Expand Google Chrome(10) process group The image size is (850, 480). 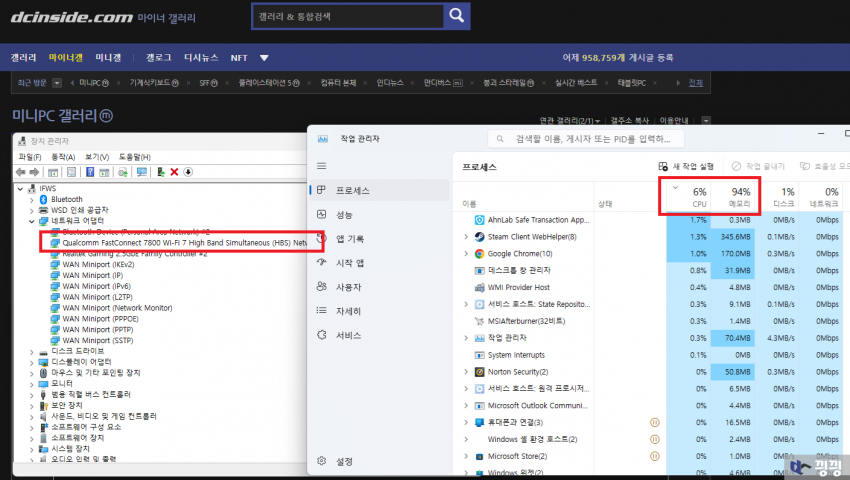click(x=466, y=254)
